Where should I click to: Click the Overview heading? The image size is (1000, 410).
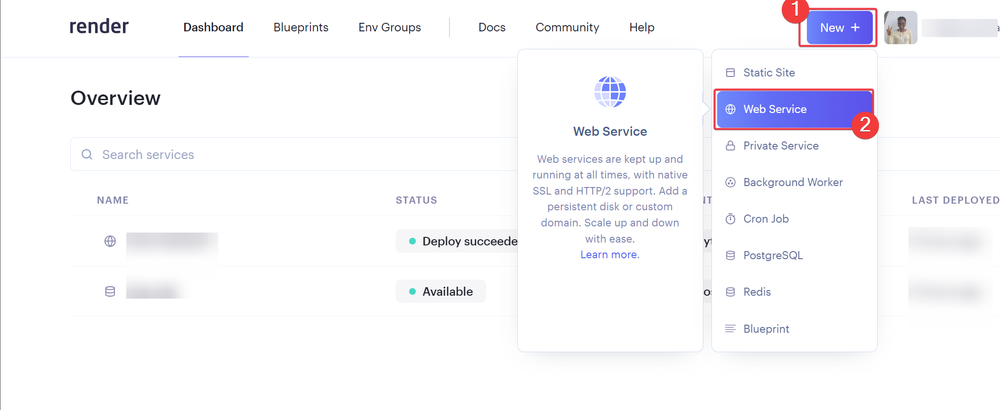pyautogui.click(x=115, y=98)
